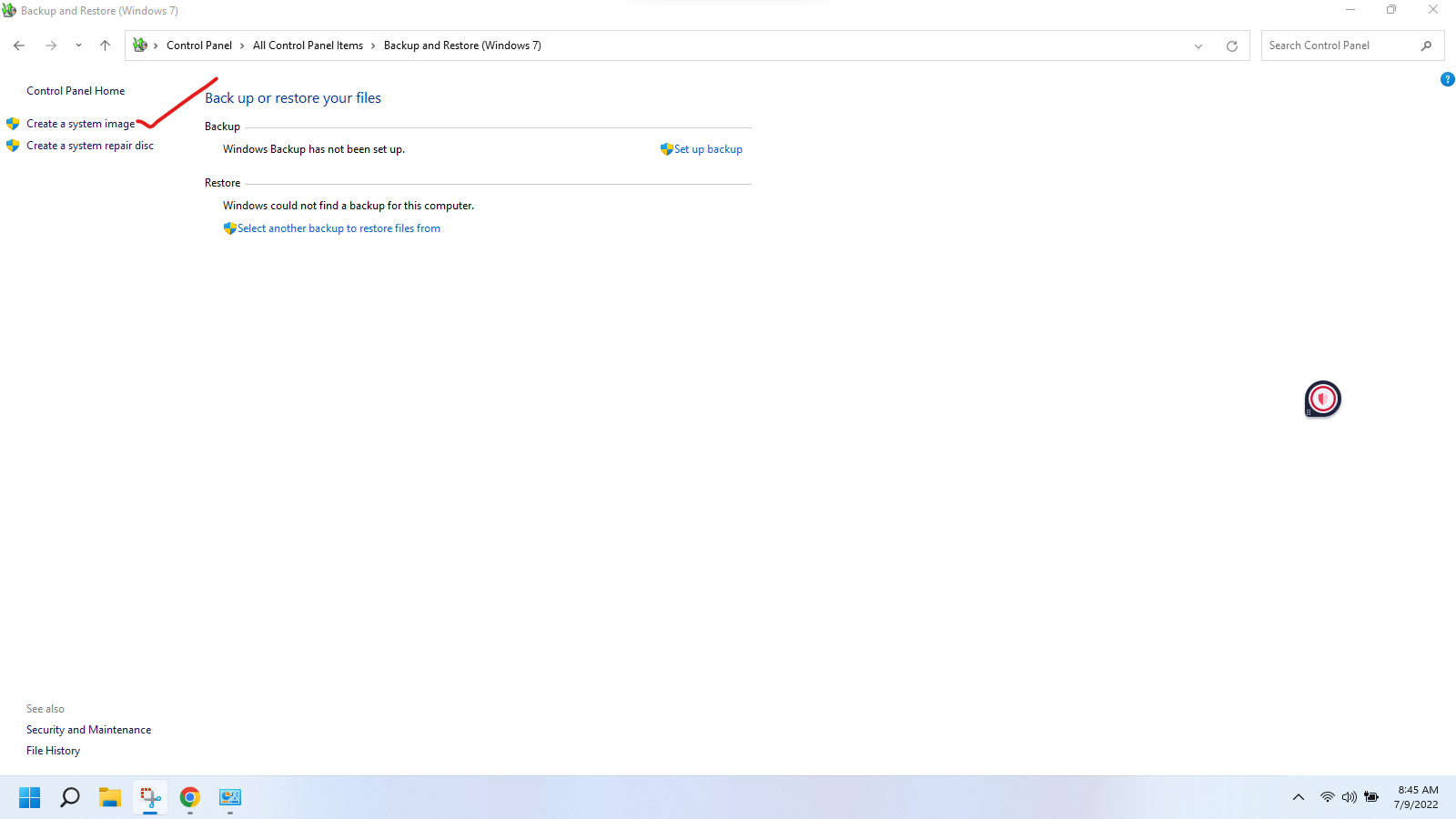Open Control Panel taskbar icon
The height and width of the screenshot is (819, 1456).
[x=230, y=797]
